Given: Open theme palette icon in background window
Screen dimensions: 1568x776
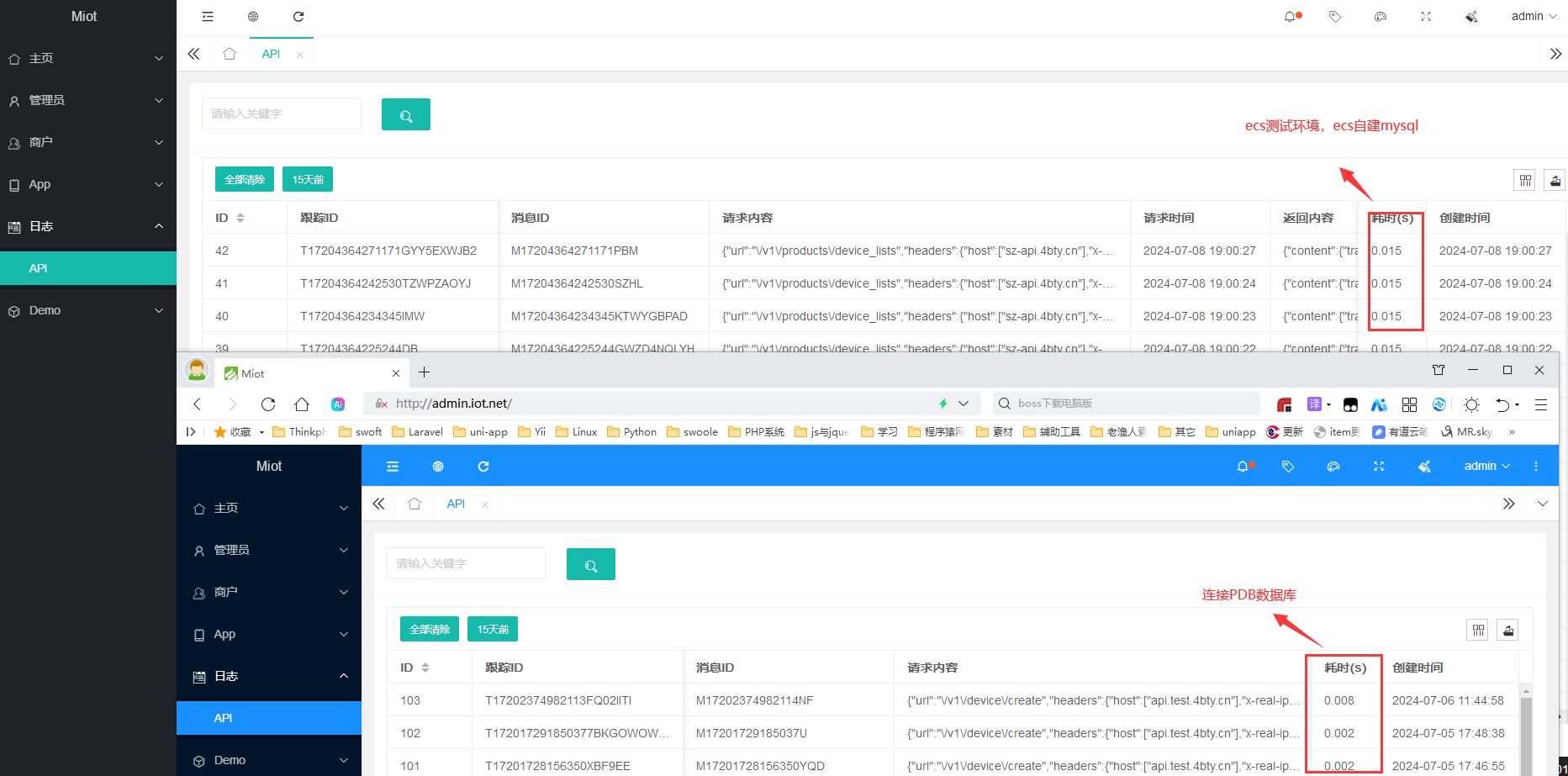Looking at the screenshot, I should click(x=1381, y=17).
